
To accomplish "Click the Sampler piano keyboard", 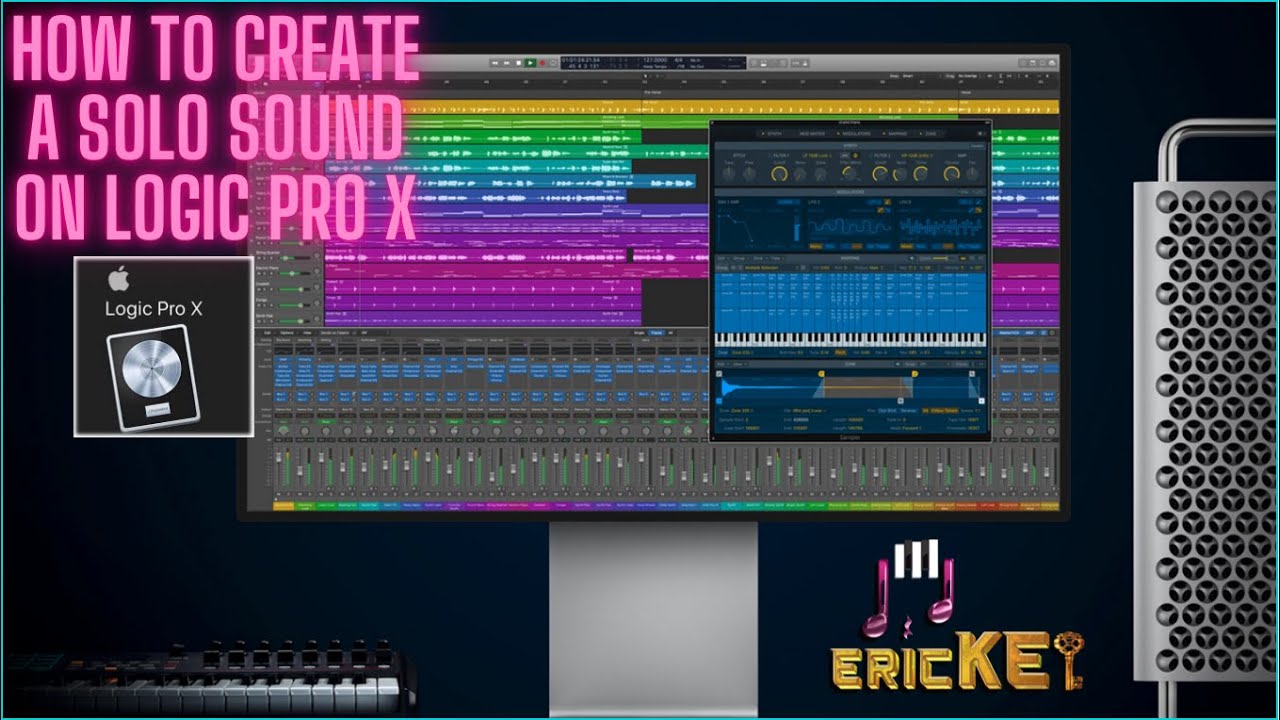I will coord(850,339).
